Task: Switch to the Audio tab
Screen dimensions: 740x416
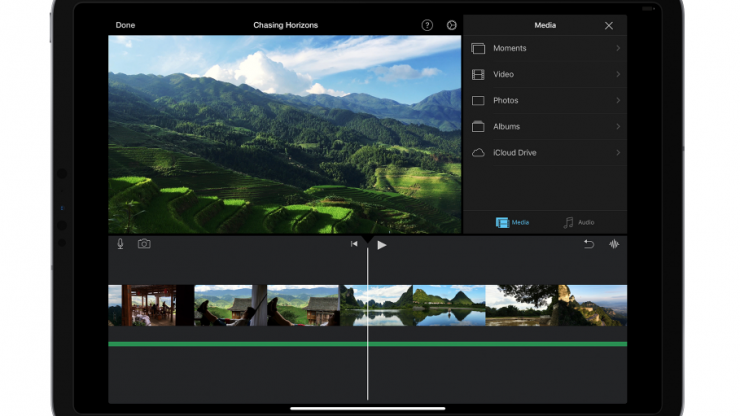Action: click(x=578, y=222)
